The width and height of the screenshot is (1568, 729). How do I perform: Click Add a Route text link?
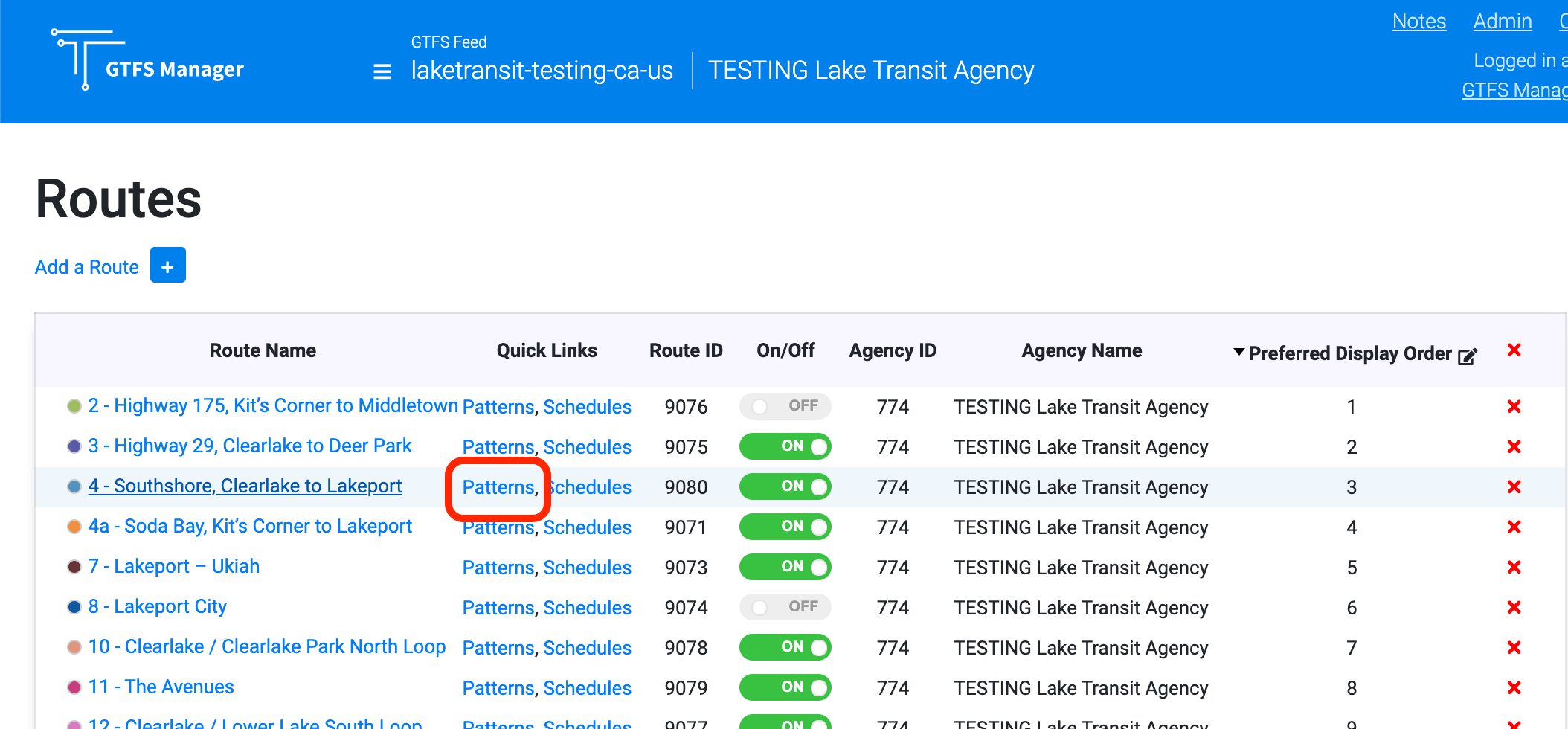[x=87, y=267]
